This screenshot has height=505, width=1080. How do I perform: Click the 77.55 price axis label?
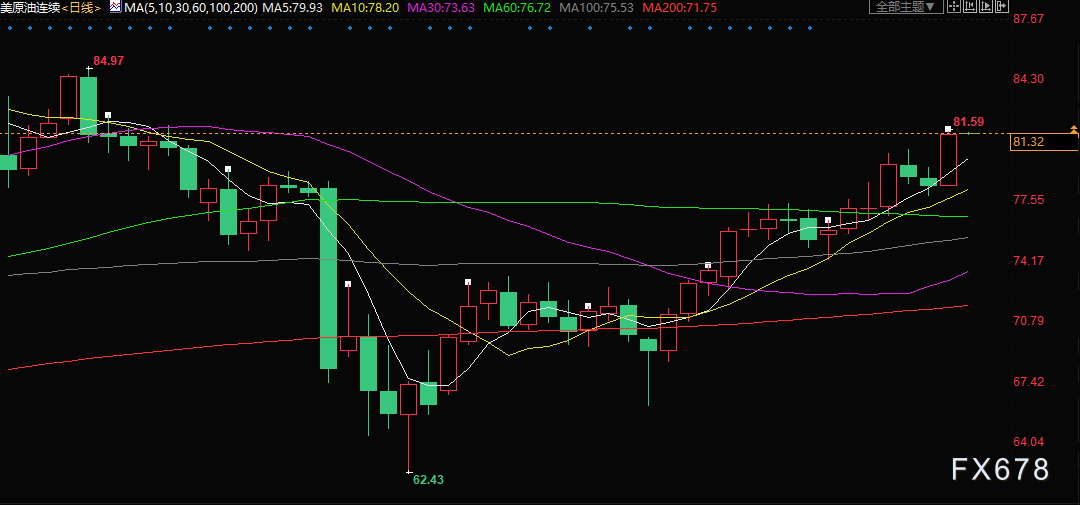[1028, 200]
